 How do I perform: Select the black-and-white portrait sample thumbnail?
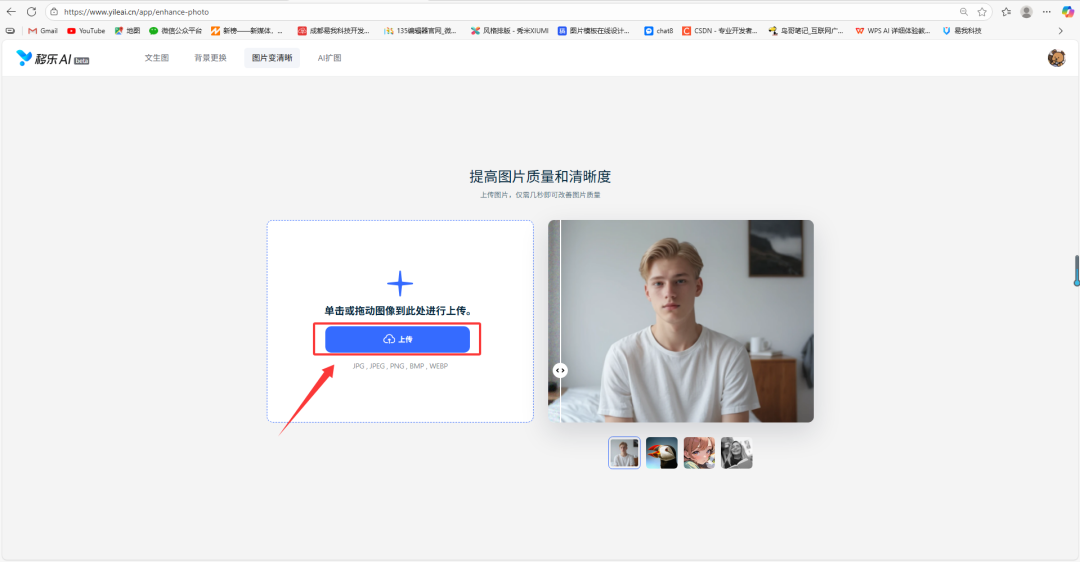(736, 452)
